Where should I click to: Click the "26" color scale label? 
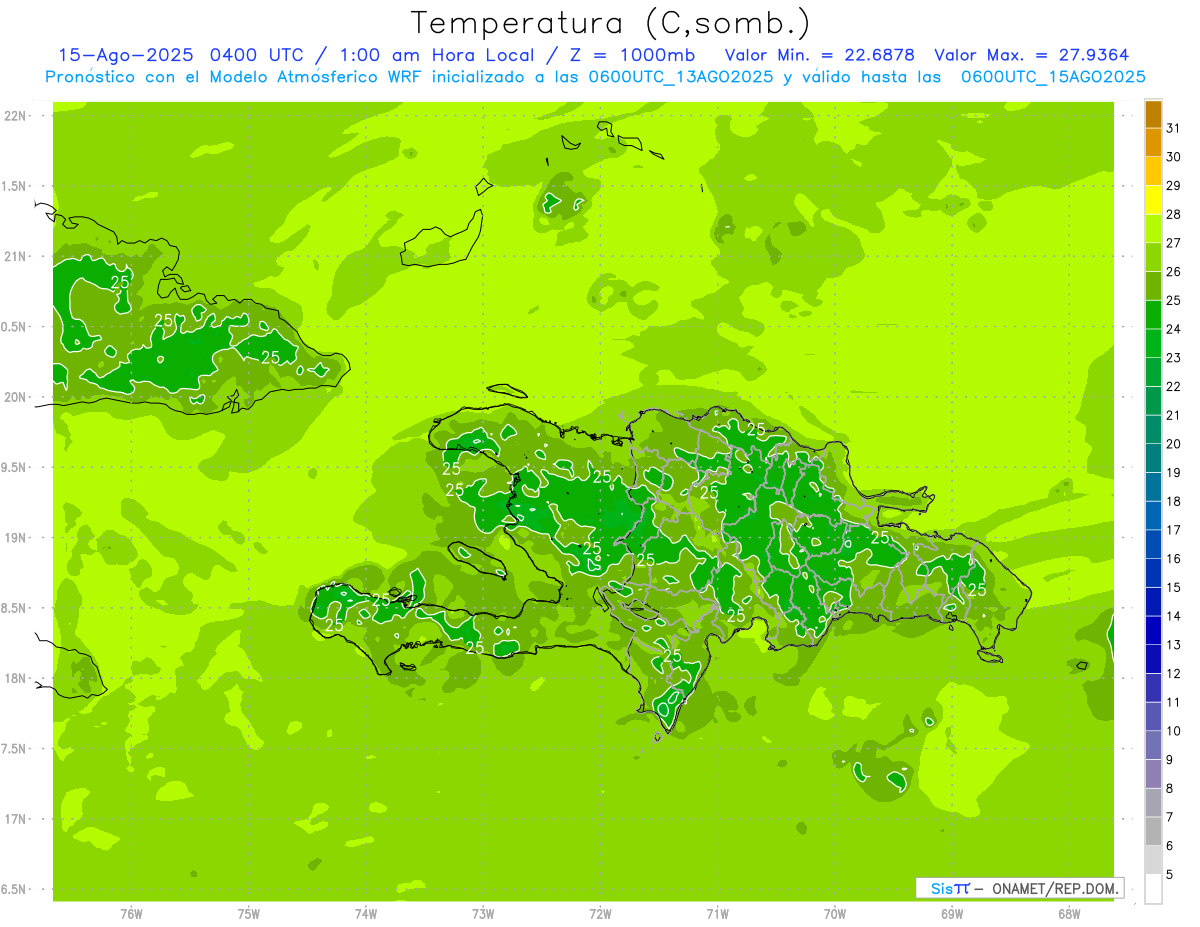click(x=1173, y=272)
